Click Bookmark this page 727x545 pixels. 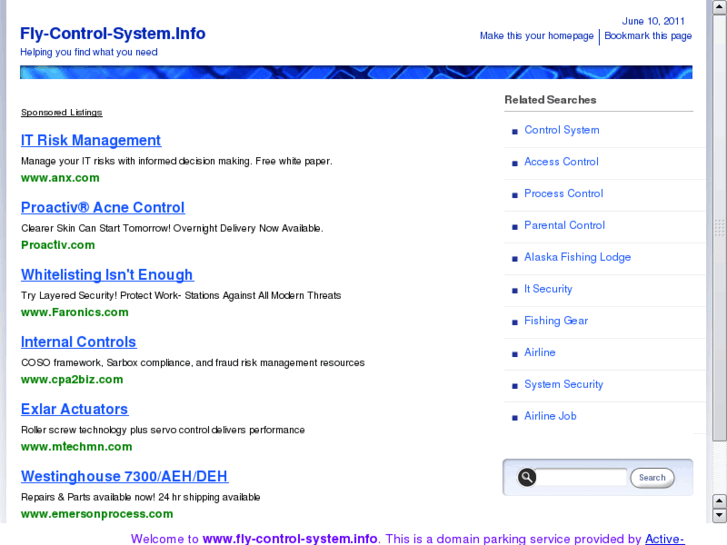coord(648,36)
